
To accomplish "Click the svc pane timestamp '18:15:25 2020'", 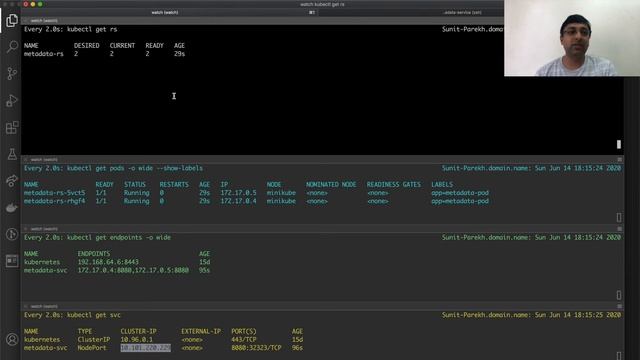I will [597, 315].
